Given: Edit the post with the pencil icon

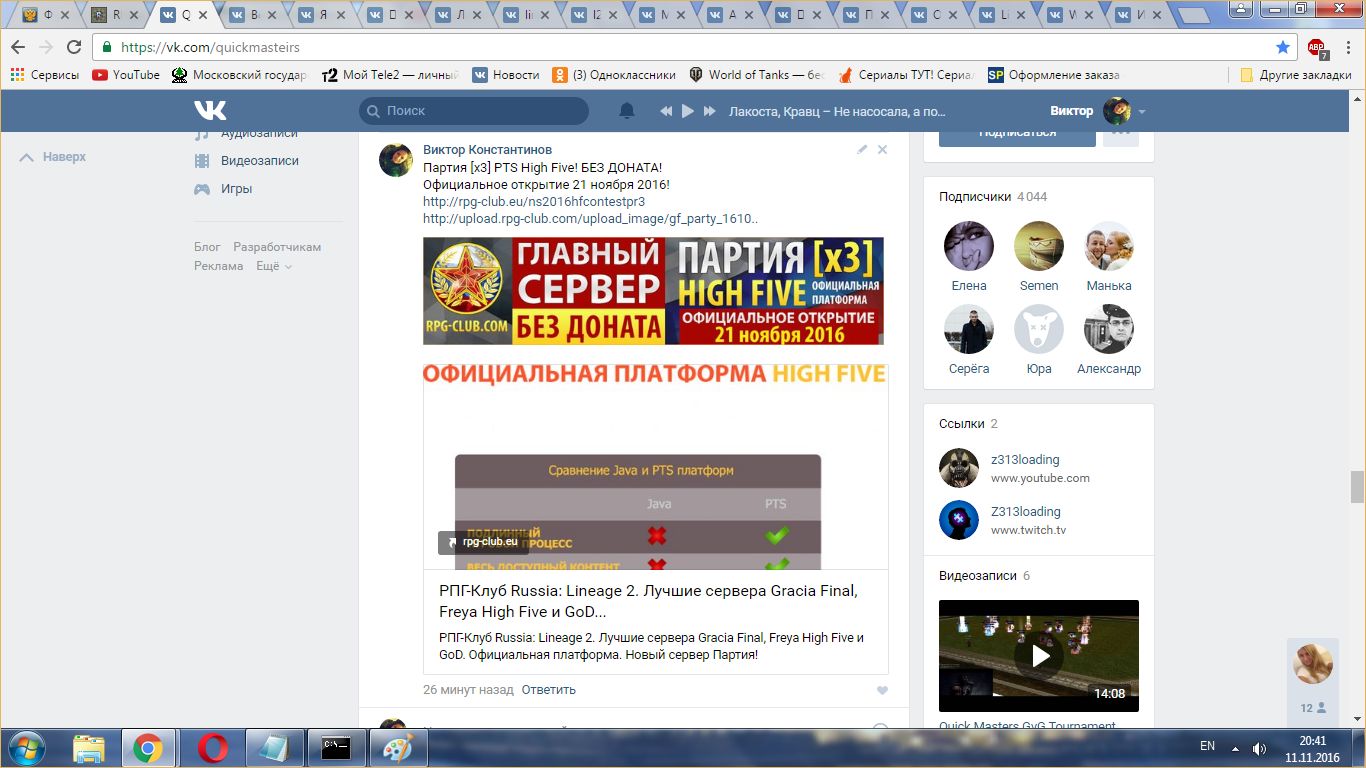Looking at the screenshot, I should click(862, 149).
